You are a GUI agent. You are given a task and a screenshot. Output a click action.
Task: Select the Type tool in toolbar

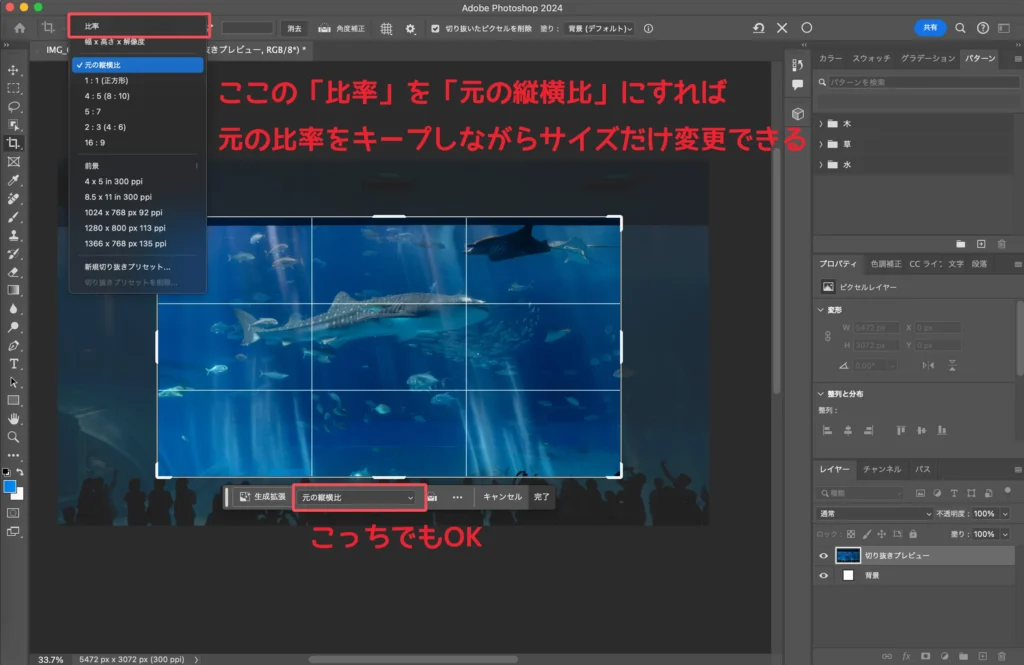click(x=14, y=364)
